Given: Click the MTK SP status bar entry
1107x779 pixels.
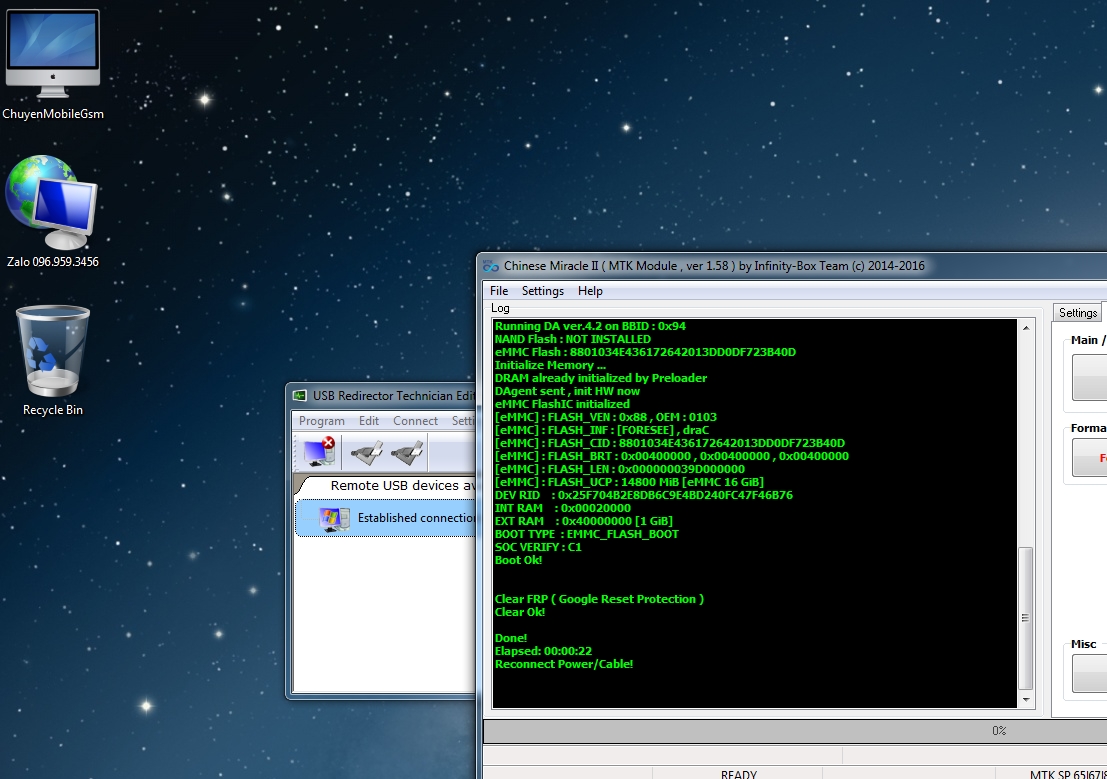Looking at the screenshot, I should tap(1068, 773).
